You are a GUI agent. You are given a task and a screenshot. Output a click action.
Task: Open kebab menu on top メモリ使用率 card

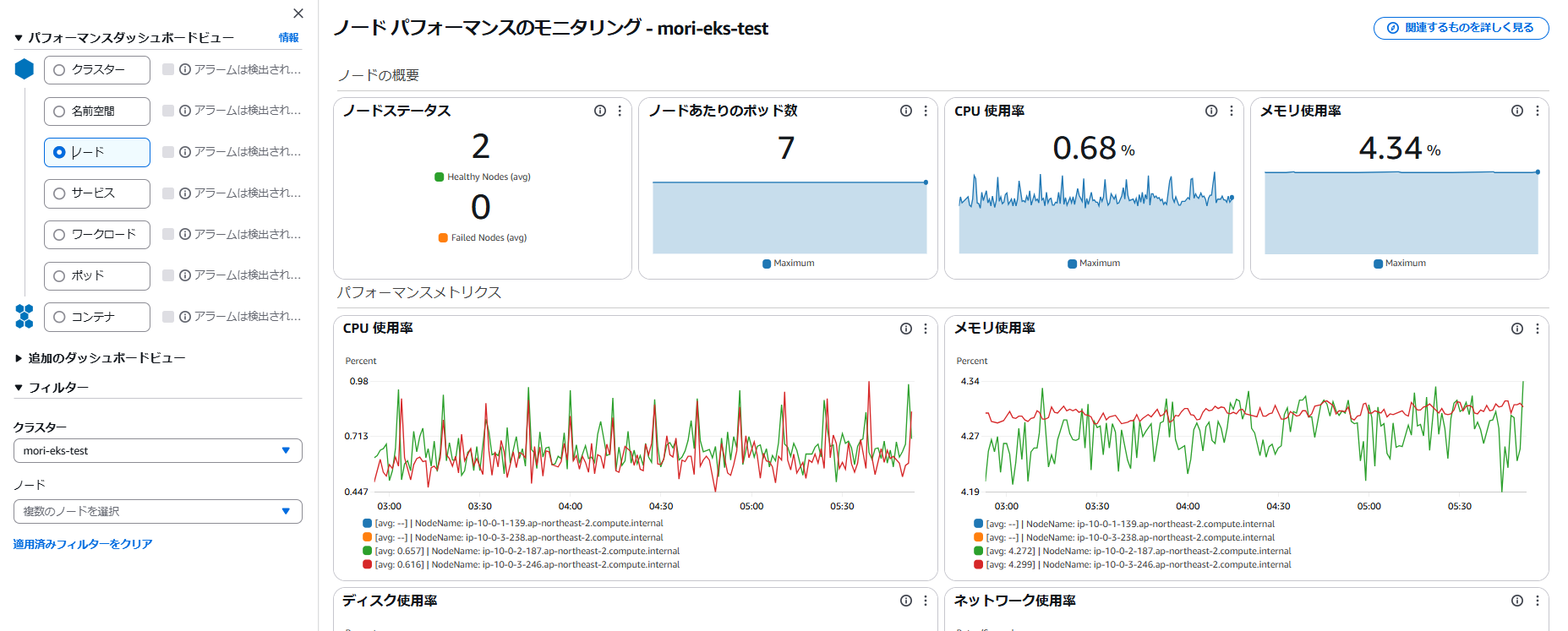point(1538,111)
